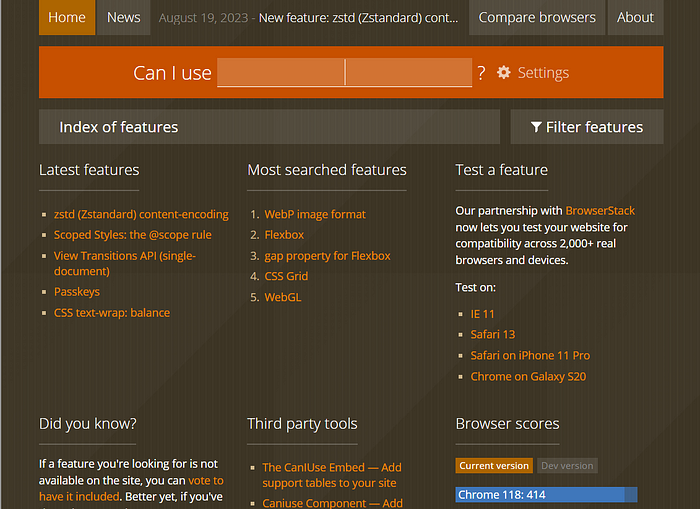Open Settings text link

point(543,73)
